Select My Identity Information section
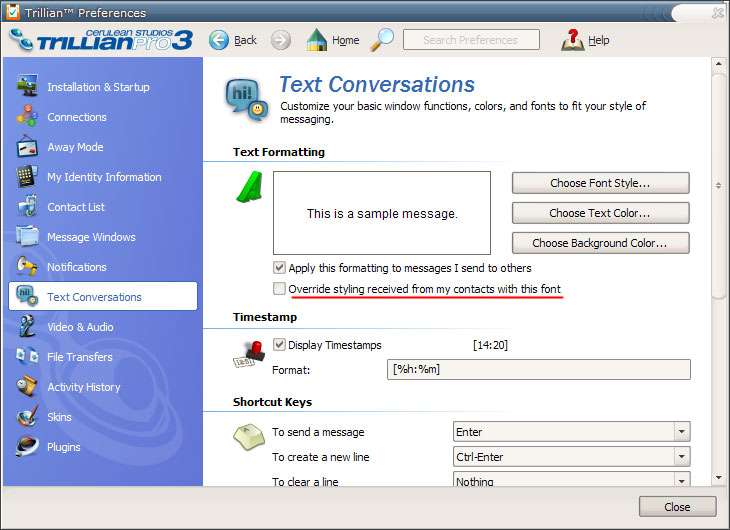The height and width of the screenshot is (530, 730). (x=104, y=177)
